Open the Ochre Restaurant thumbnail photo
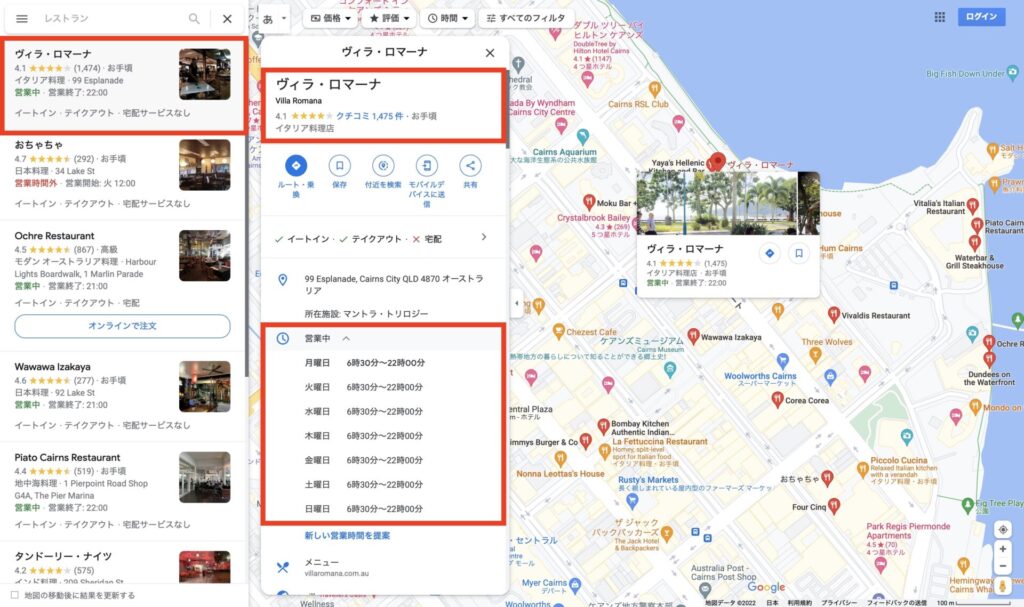Viewport: 1024px width, 607px height. 204,255
